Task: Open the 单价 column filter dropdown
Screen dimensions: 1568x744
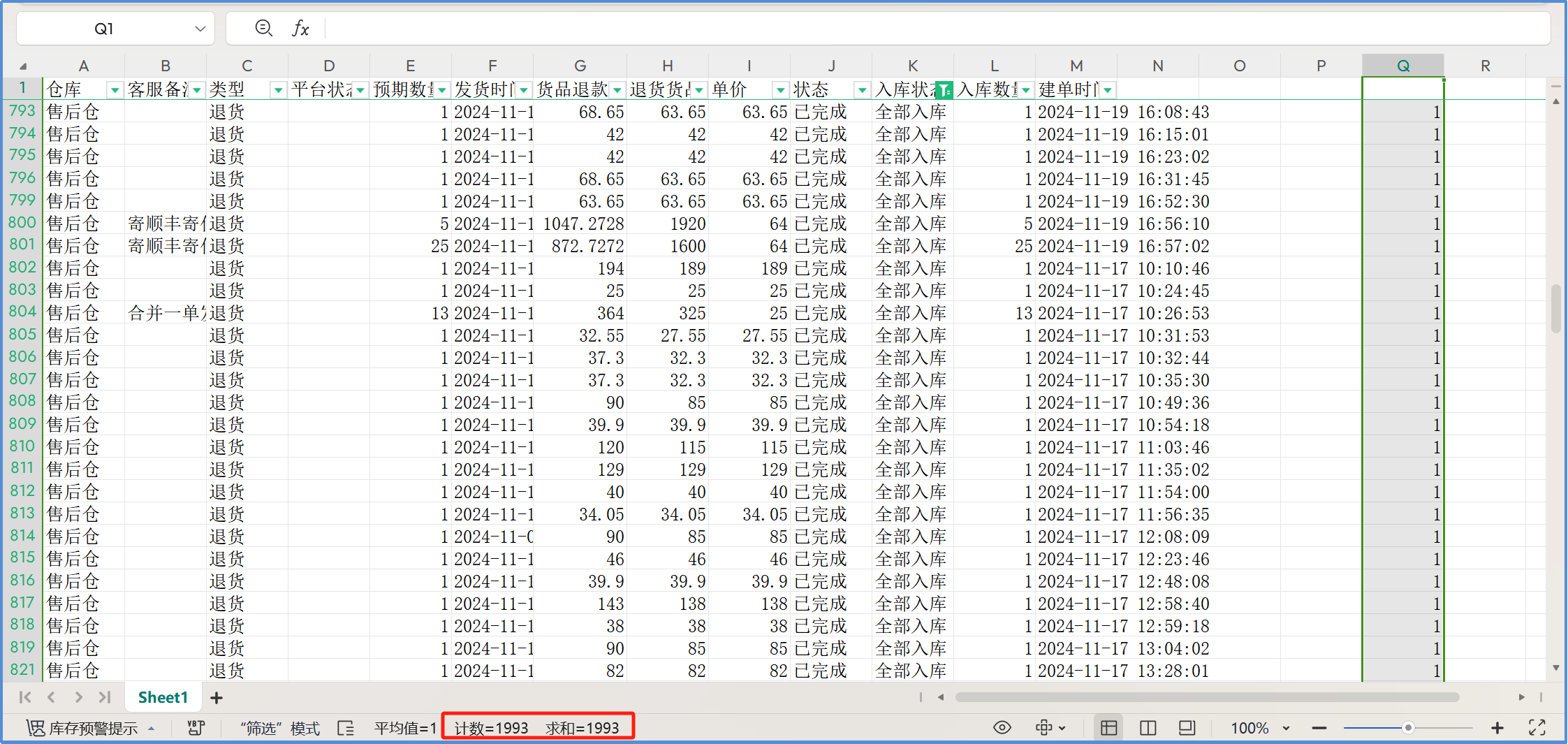Action: [x=780, y=89]
